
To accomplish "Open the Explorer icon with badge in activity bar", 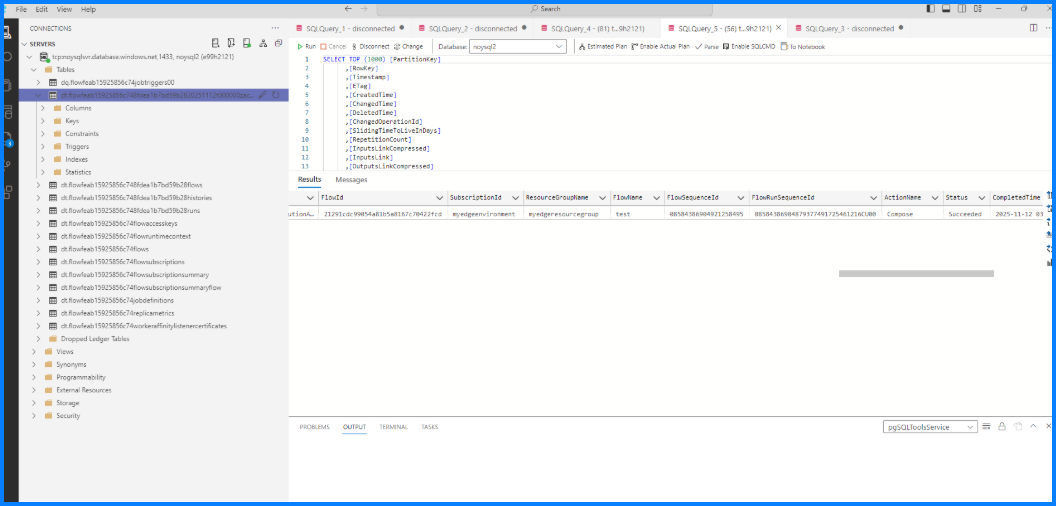I will [8, 139].
